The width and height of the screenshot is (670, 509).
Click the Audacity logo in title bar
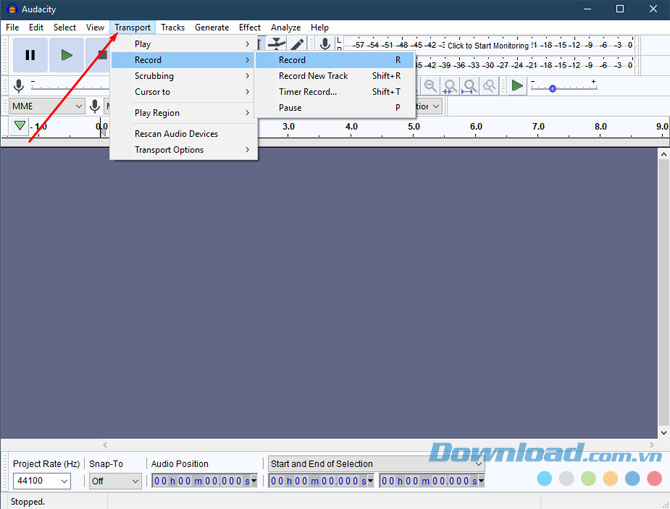click(x=12, y=9)
